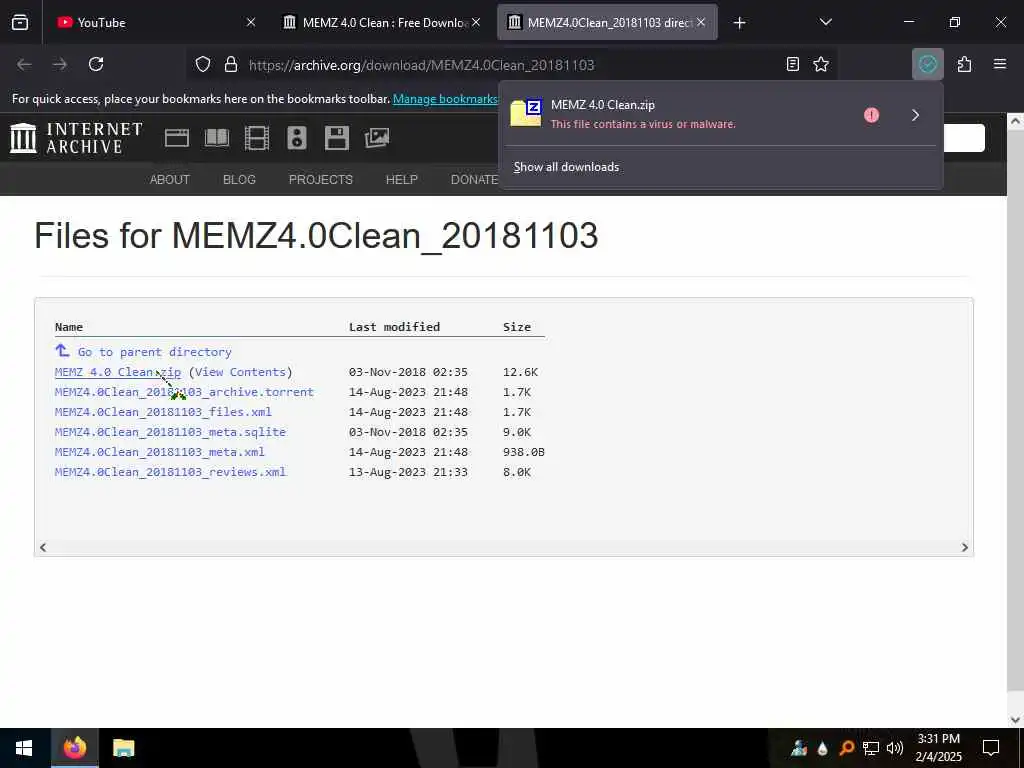Close the MEMZ 4.0 Clean Free Download tab
The image size is (1024, 768).
pos(476,22)
